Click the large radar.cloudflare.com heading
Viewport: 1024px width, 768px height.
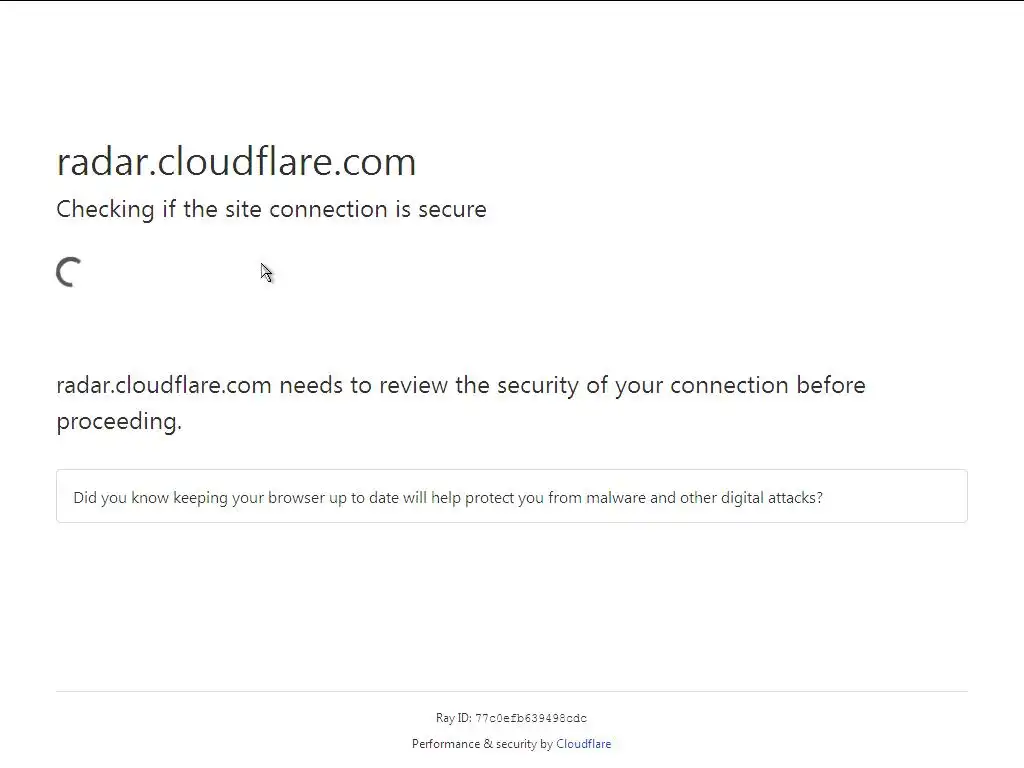pos(236,162)
